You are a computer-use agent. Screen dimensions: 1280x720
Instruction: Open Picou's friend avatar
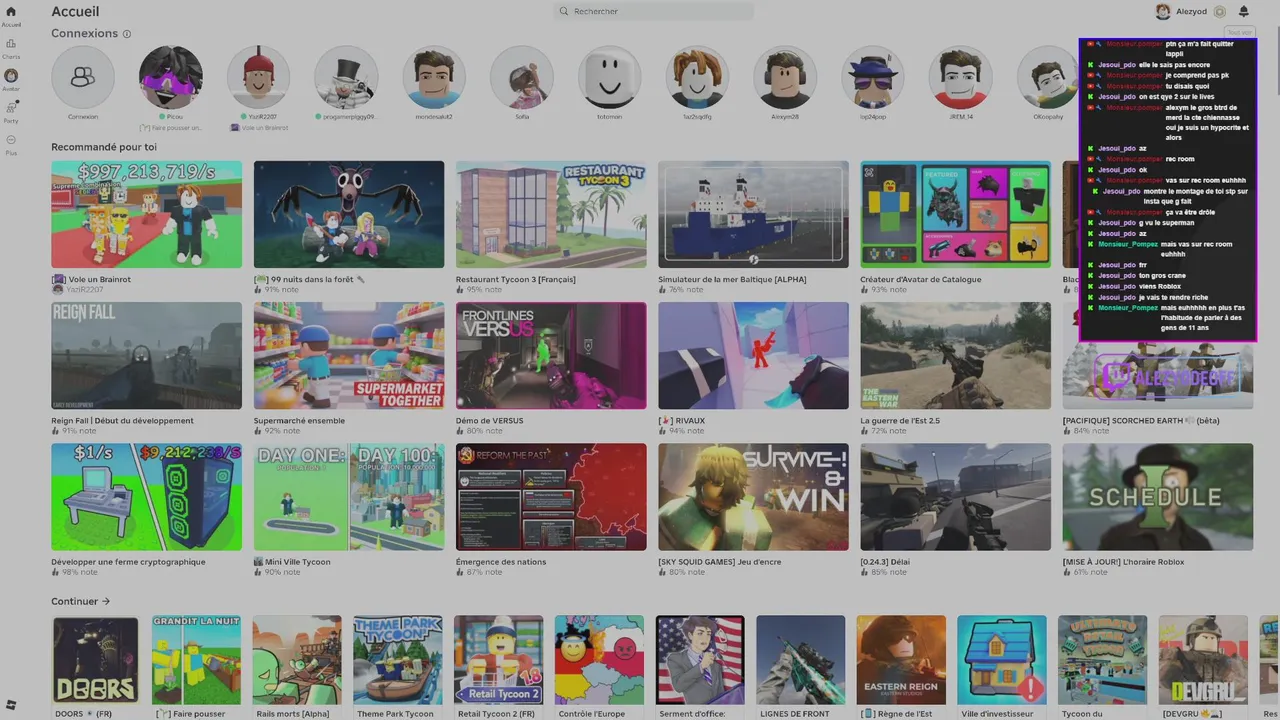[171, 77]
